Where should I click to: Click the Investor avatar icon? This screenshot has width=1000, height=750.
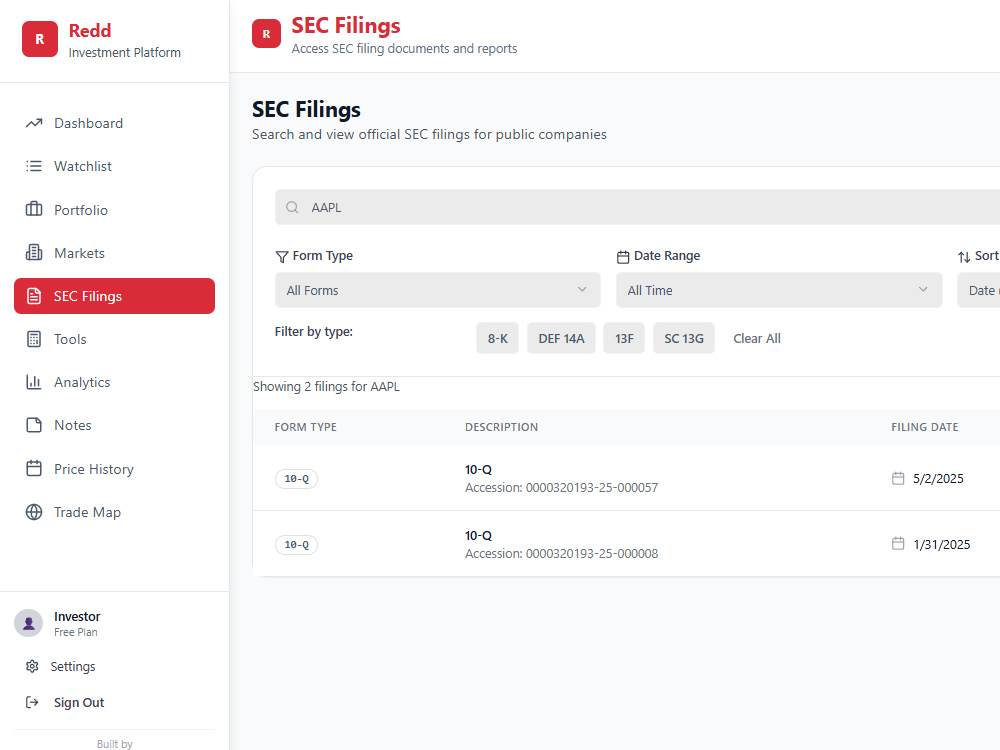tap(29, 623)
